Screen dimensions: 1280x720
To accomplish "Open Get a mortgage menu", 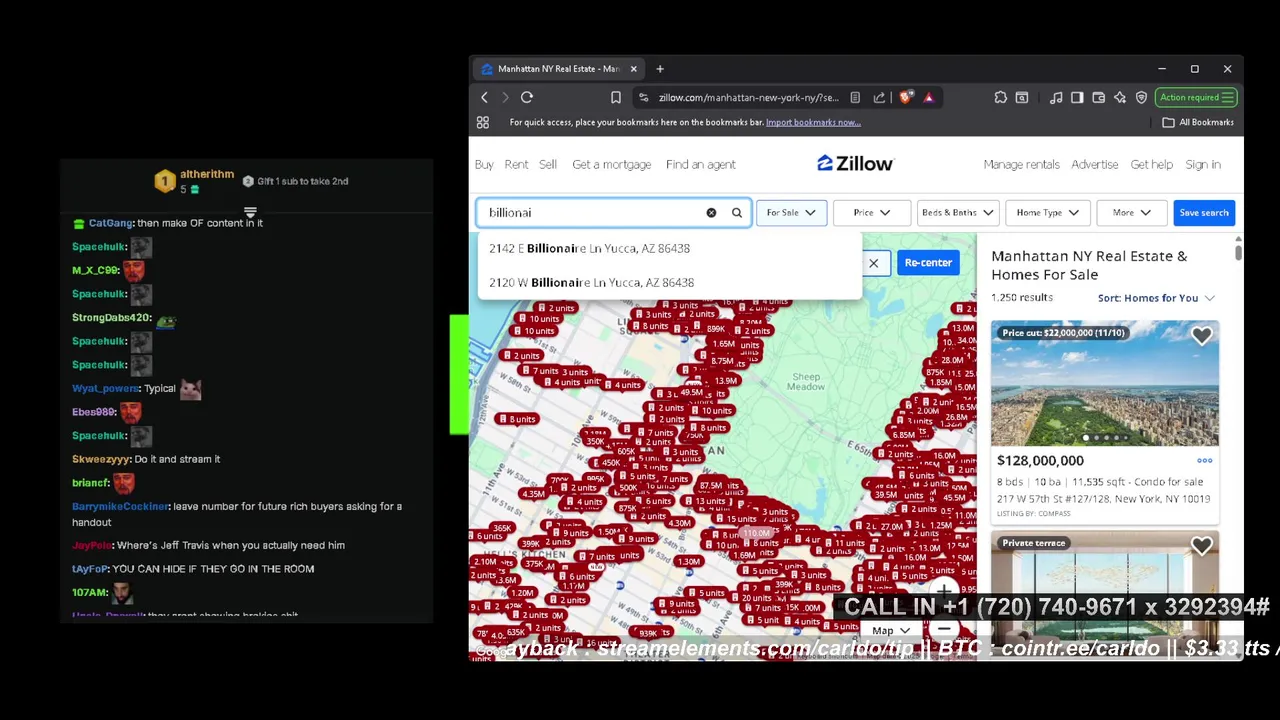I will click(x=611, y=165).
